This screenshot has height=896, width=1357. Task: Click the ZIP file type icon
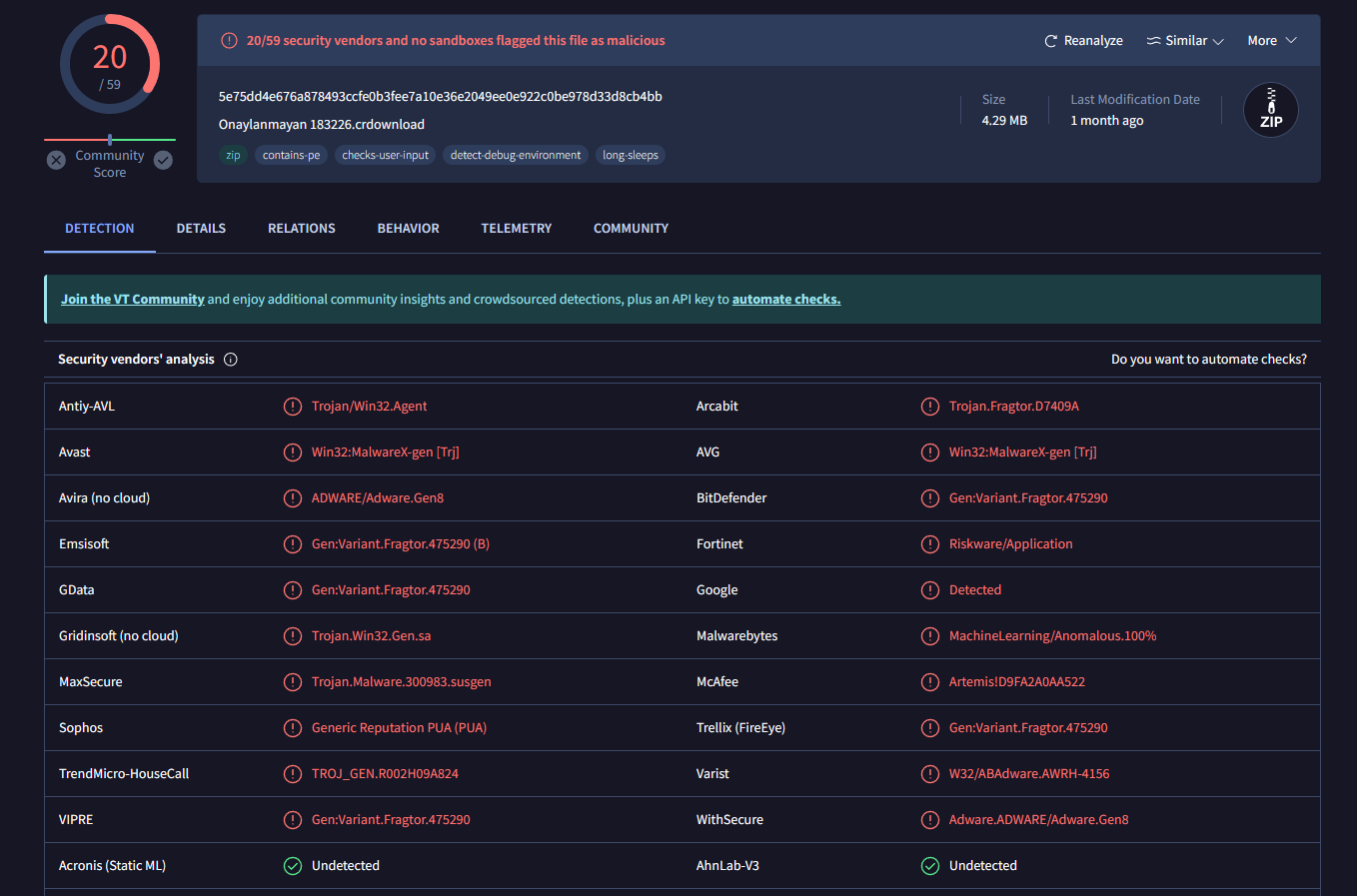point(1271,110)
